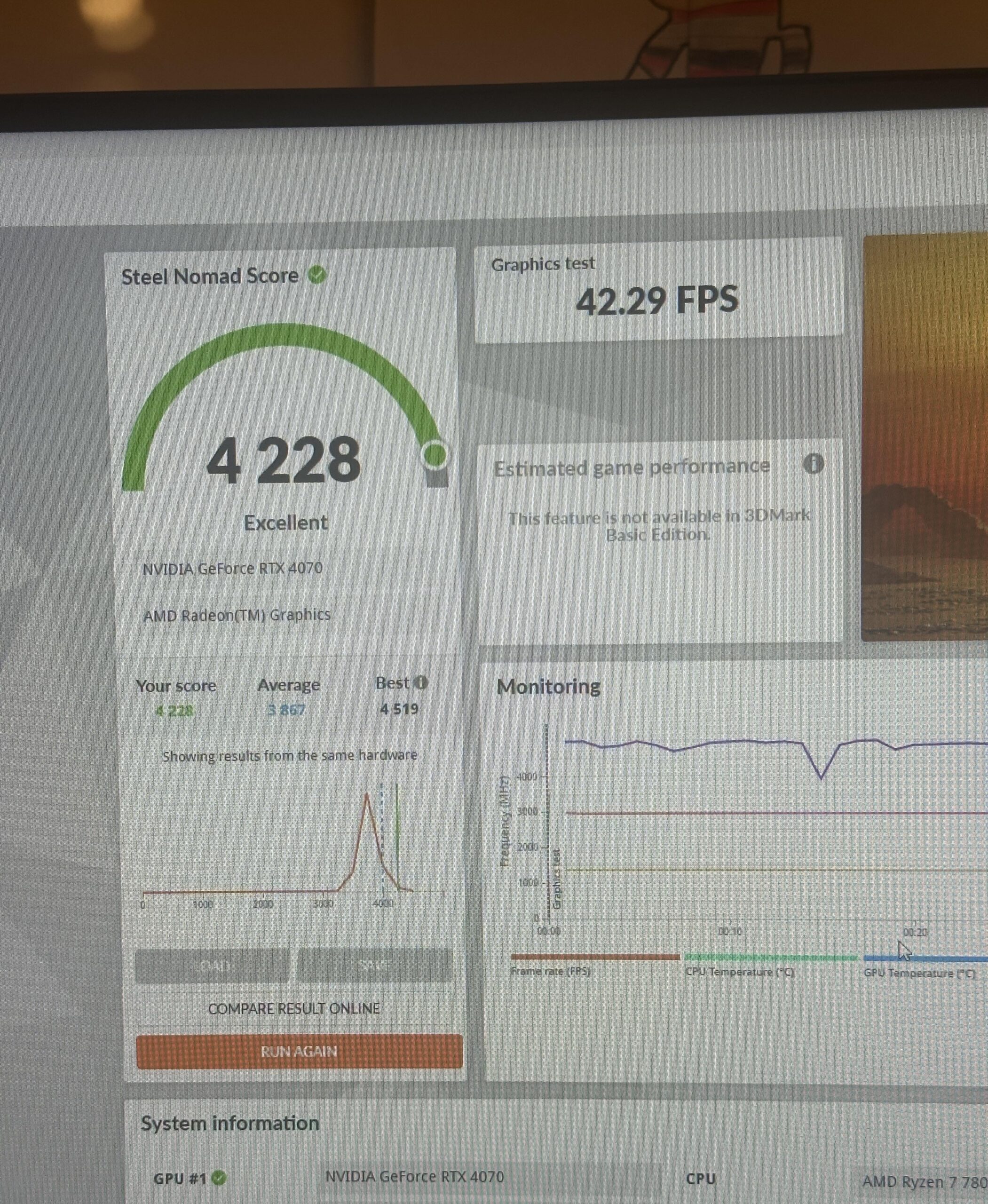Open the Estimated game performance info icon

813,464
